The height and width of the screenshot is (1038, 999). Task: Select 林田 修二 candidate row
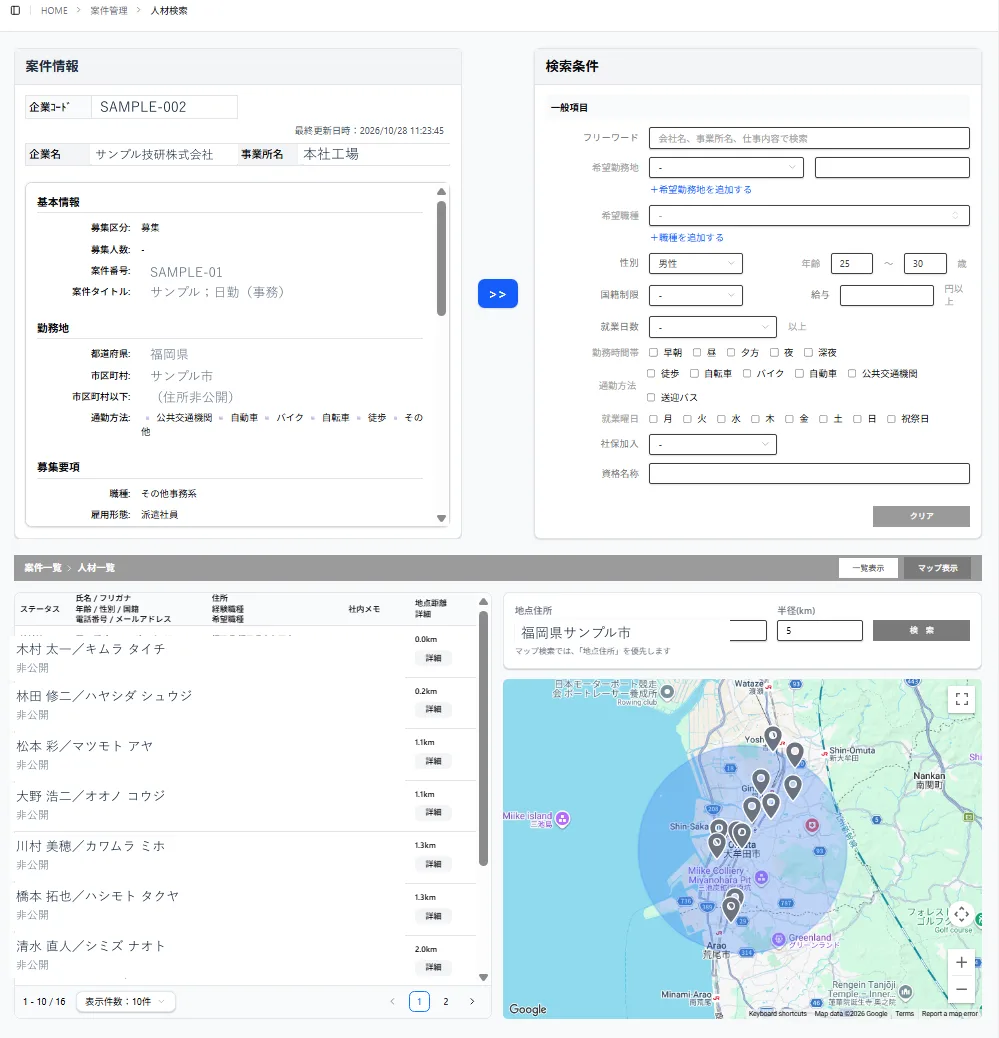[245, 704]
